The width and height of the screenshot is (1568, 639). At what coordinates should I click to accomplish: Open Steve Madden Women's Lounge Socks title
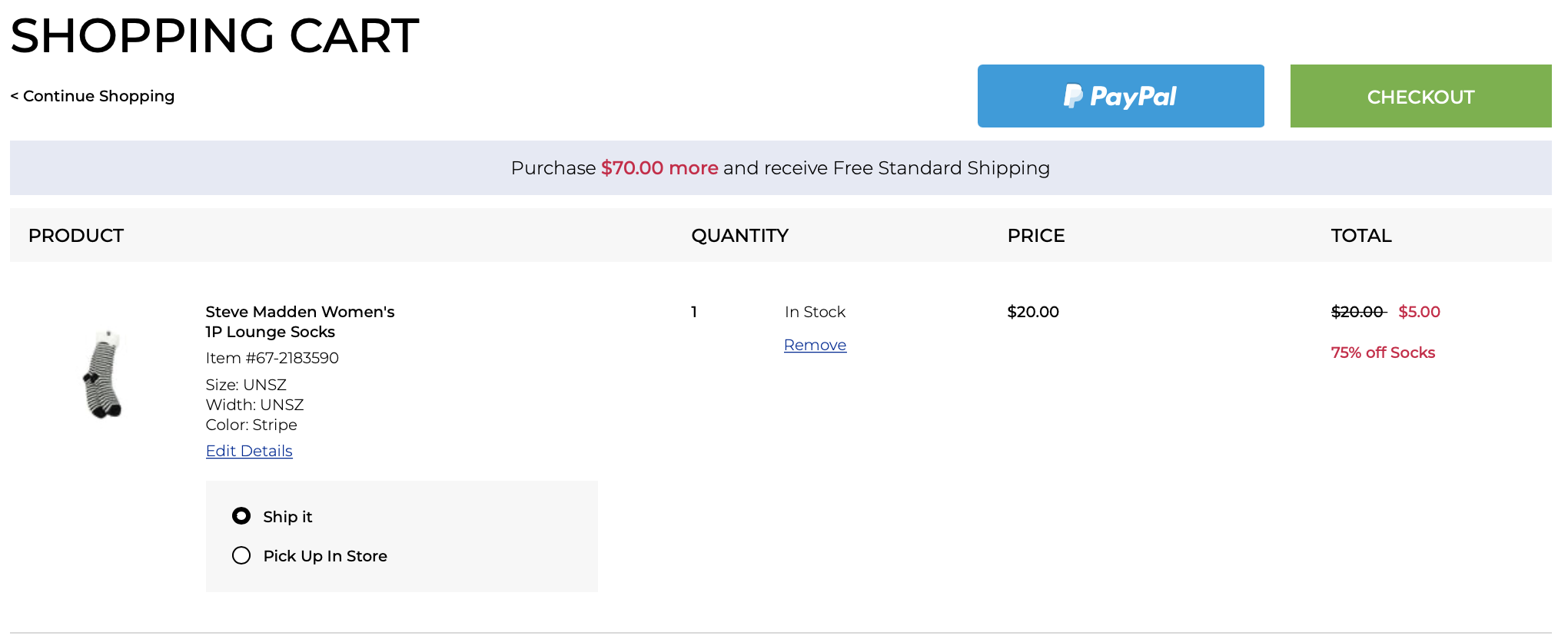[300, 322]
